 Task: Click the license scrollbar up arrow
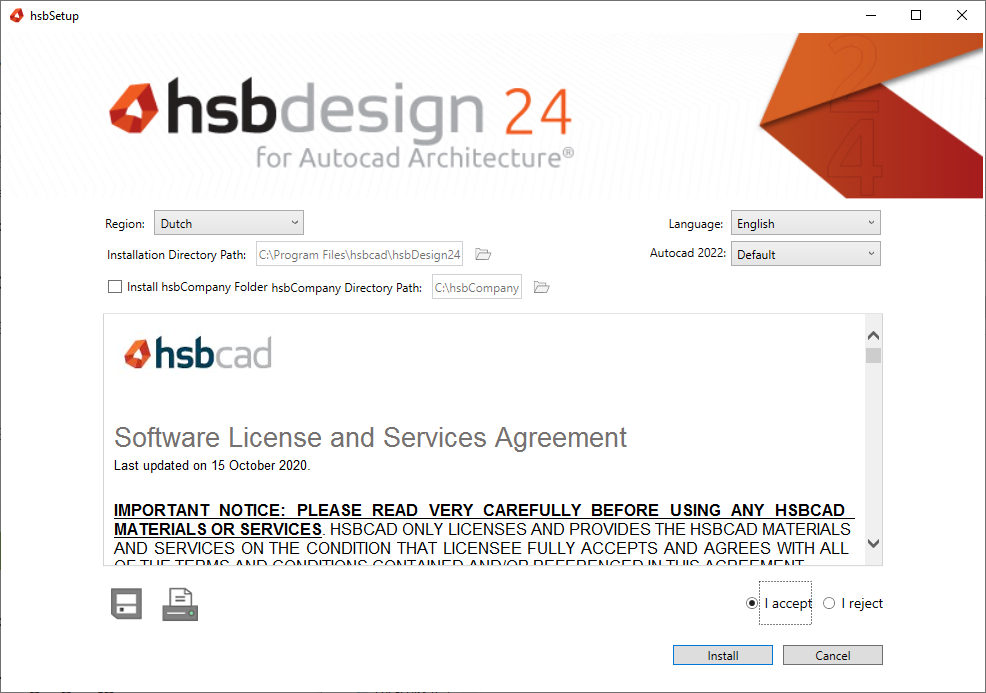873,336
